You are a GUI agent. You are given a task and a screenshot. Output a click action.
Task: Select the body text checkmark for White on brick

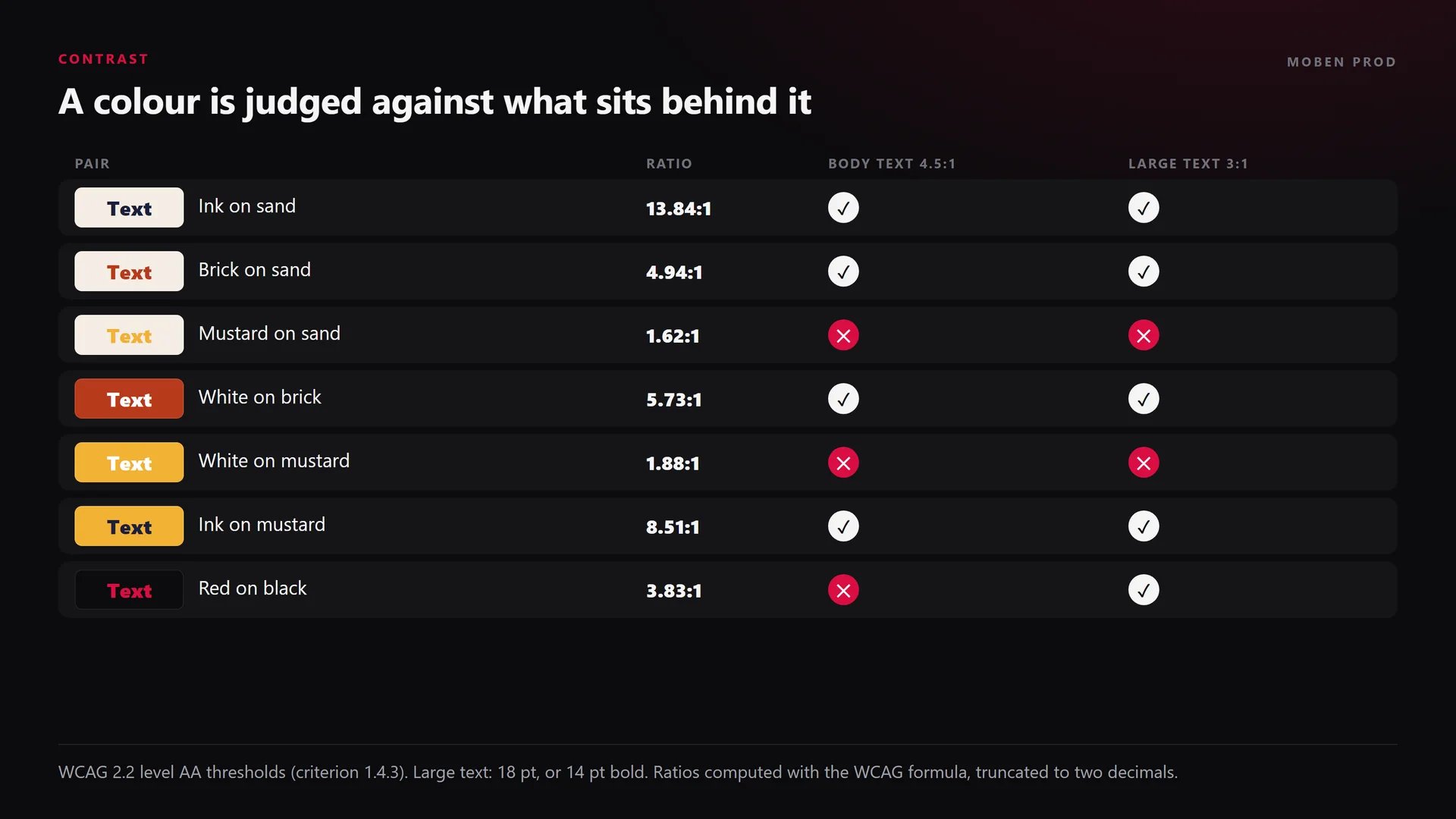point(843,399)
